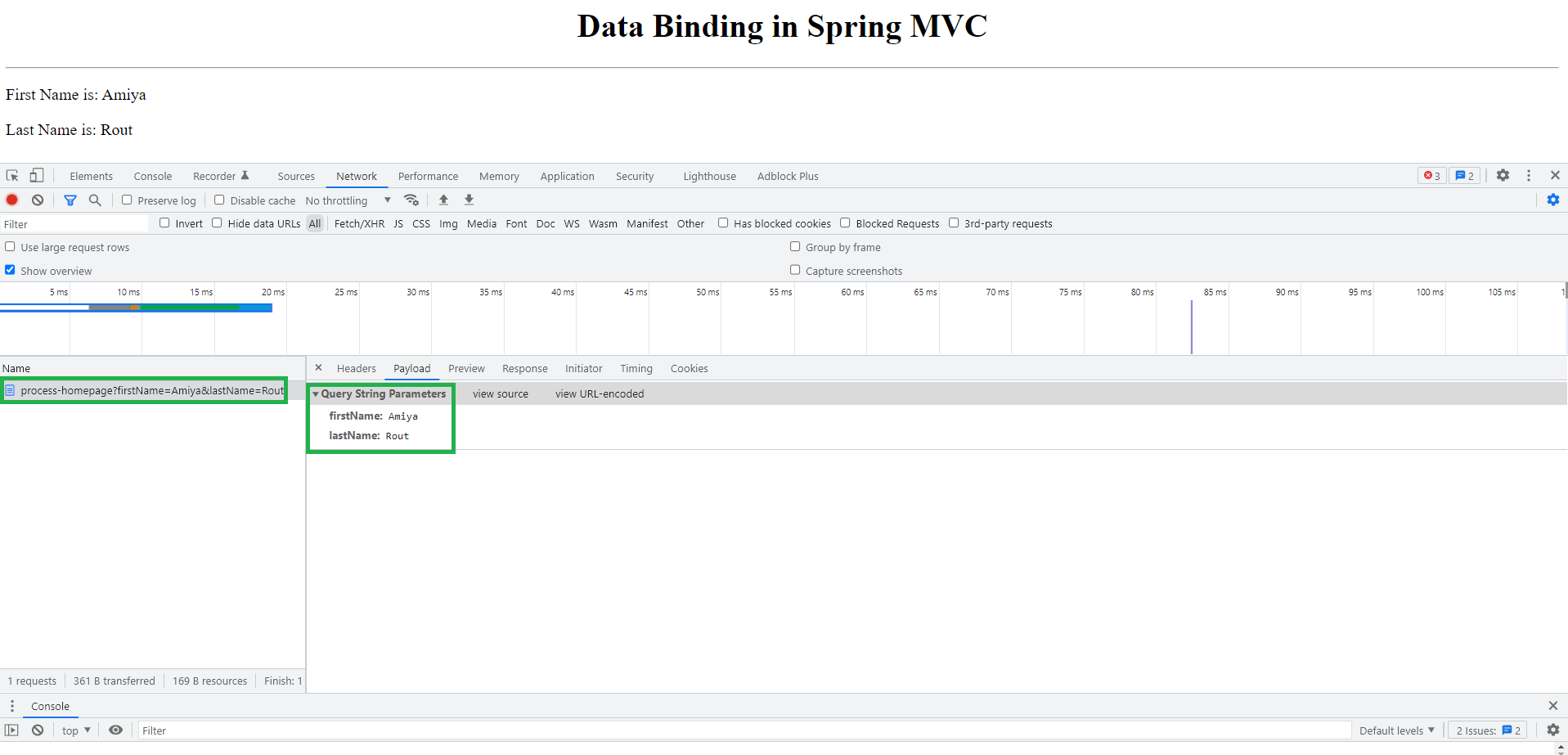Enable Group by frame
The height and width of the screenshot is (755, 1568).
coord(795,246)
